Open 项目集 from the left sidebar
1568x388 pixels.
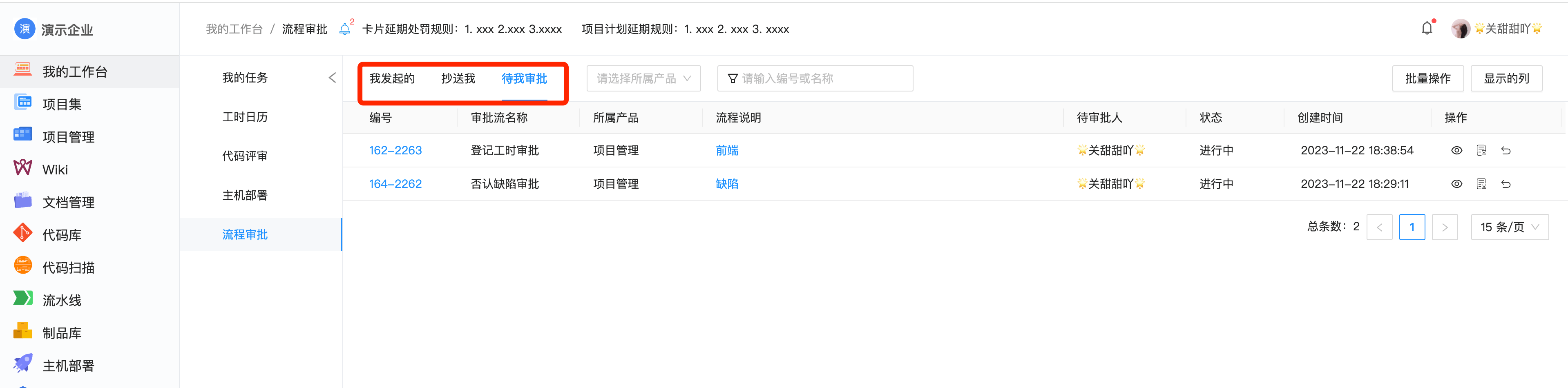[67, 103]
